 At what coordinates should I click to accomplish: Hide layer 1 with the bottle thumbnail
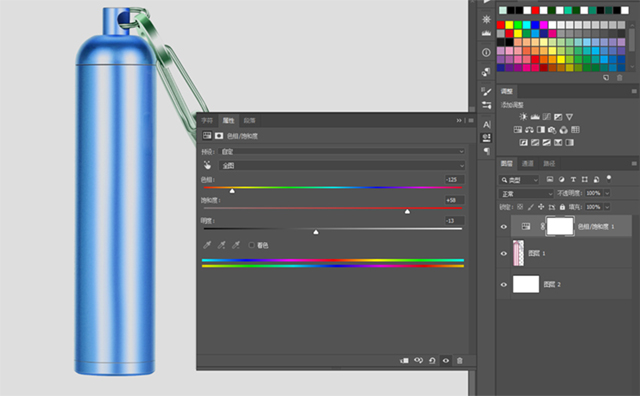504,254
